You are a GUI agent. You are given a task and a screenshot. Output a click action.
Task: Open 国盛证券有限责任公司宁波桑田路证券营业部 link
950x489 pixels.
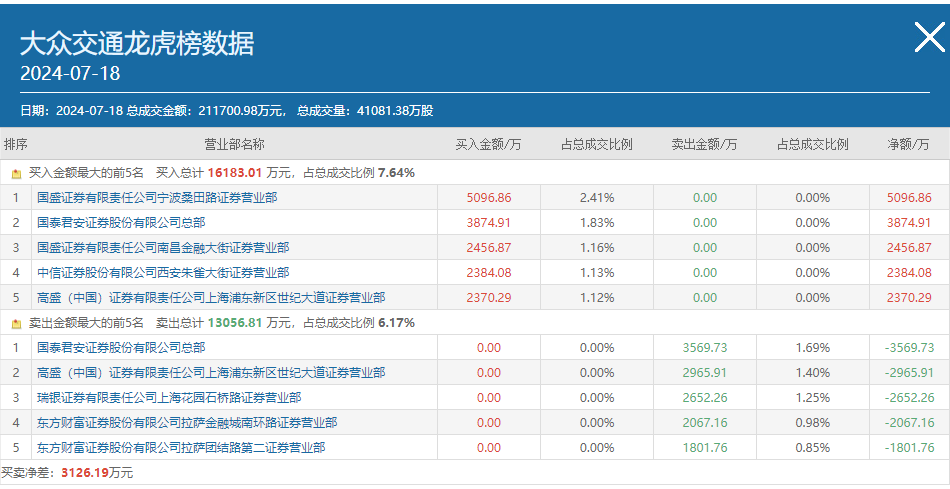157,198
